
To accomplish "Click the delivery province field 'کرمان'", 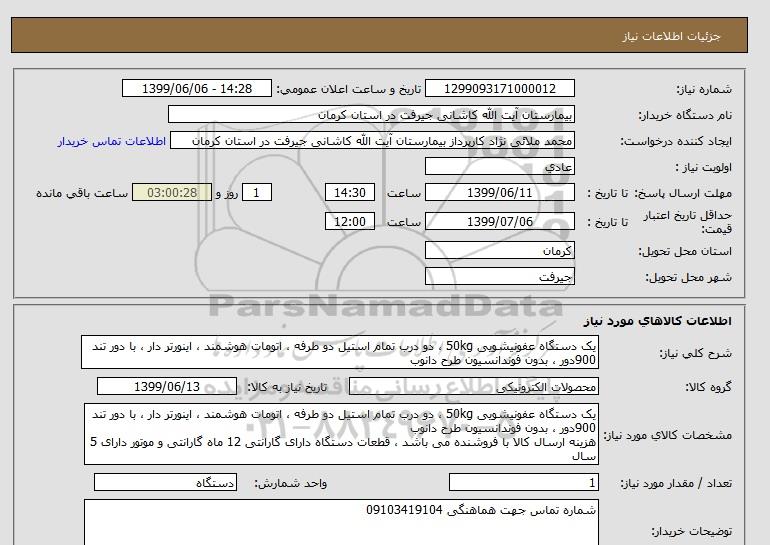I will coord(499,250).
